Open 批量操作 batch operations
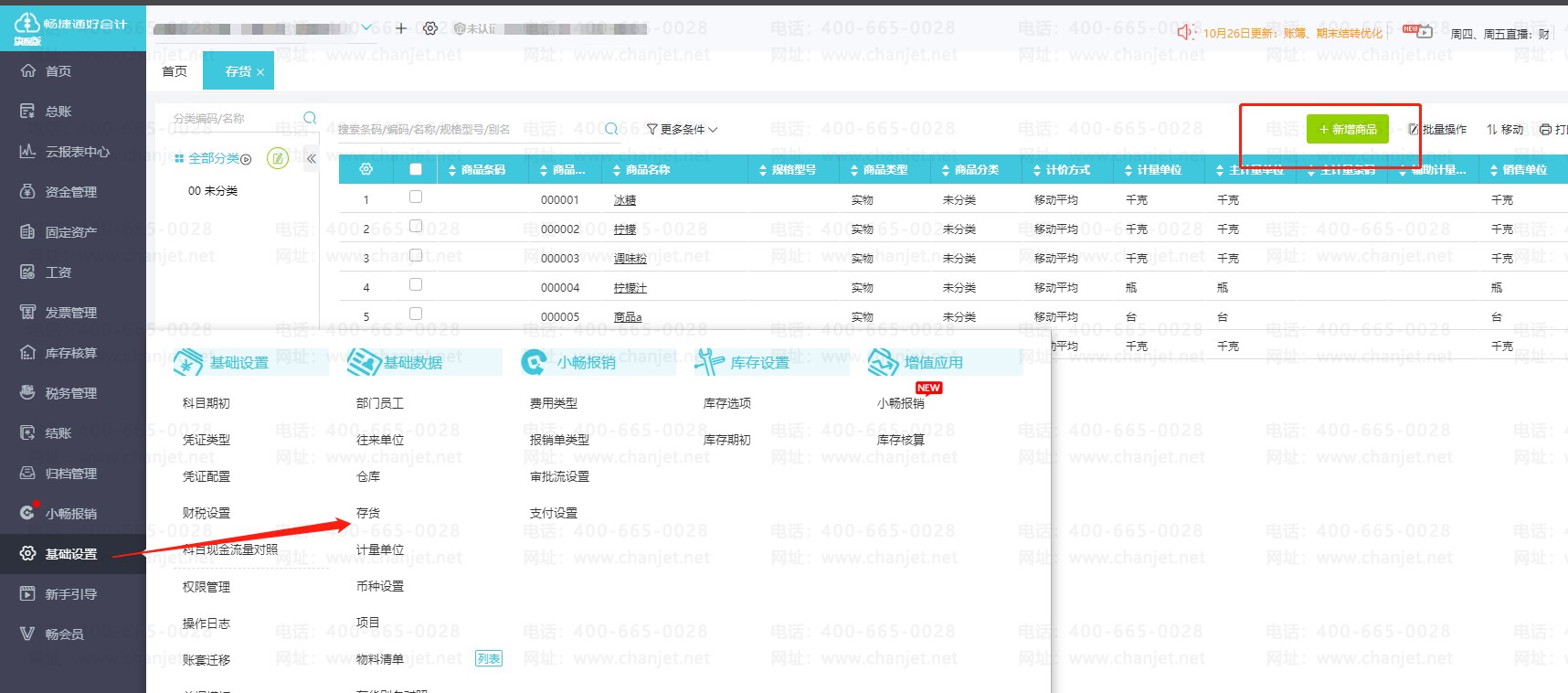Viewport: 1568px width, 693px height. click(x=1437, y=130)
